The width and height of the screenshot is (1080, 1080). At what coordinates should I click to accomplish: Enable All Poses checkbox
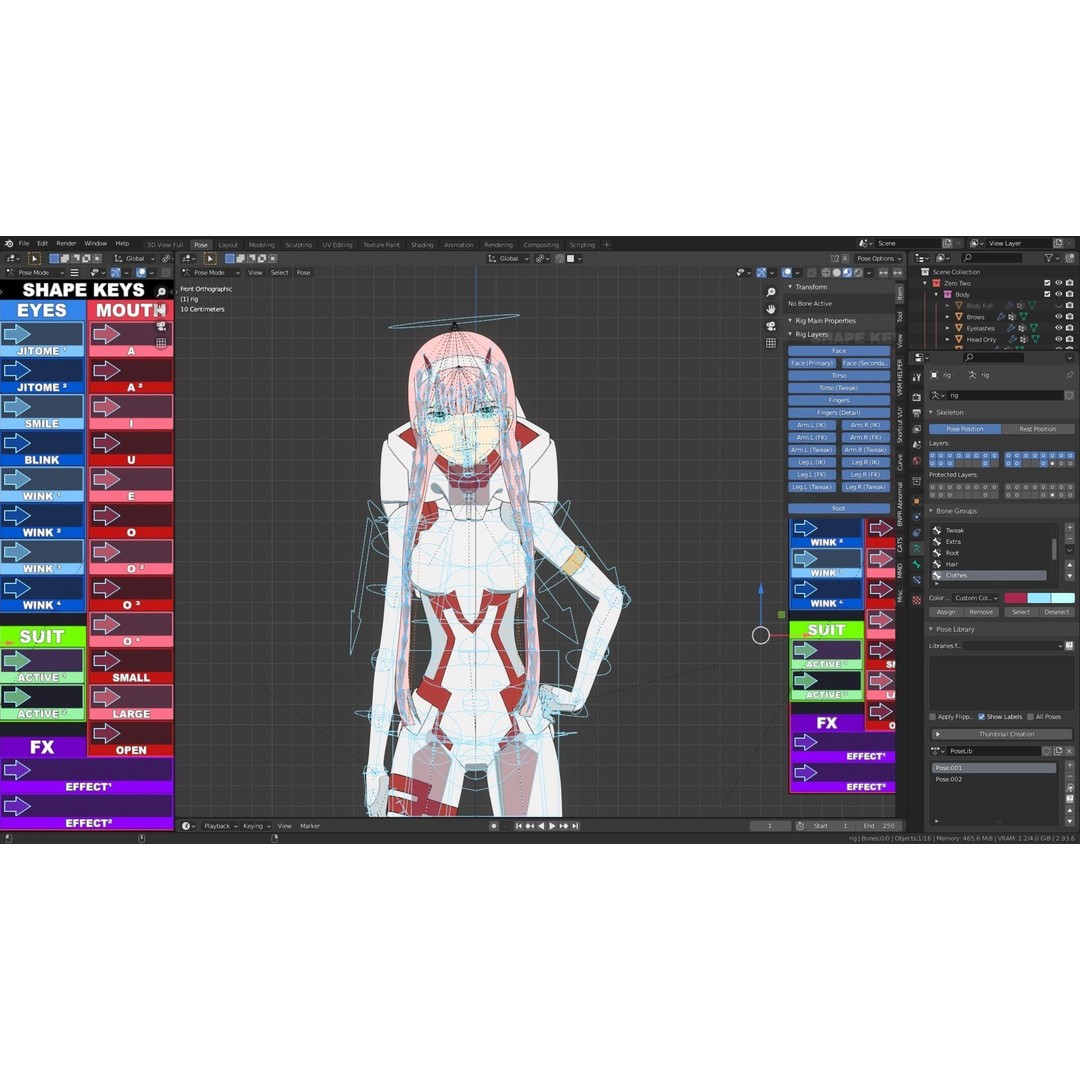(x=1030, y=716)
